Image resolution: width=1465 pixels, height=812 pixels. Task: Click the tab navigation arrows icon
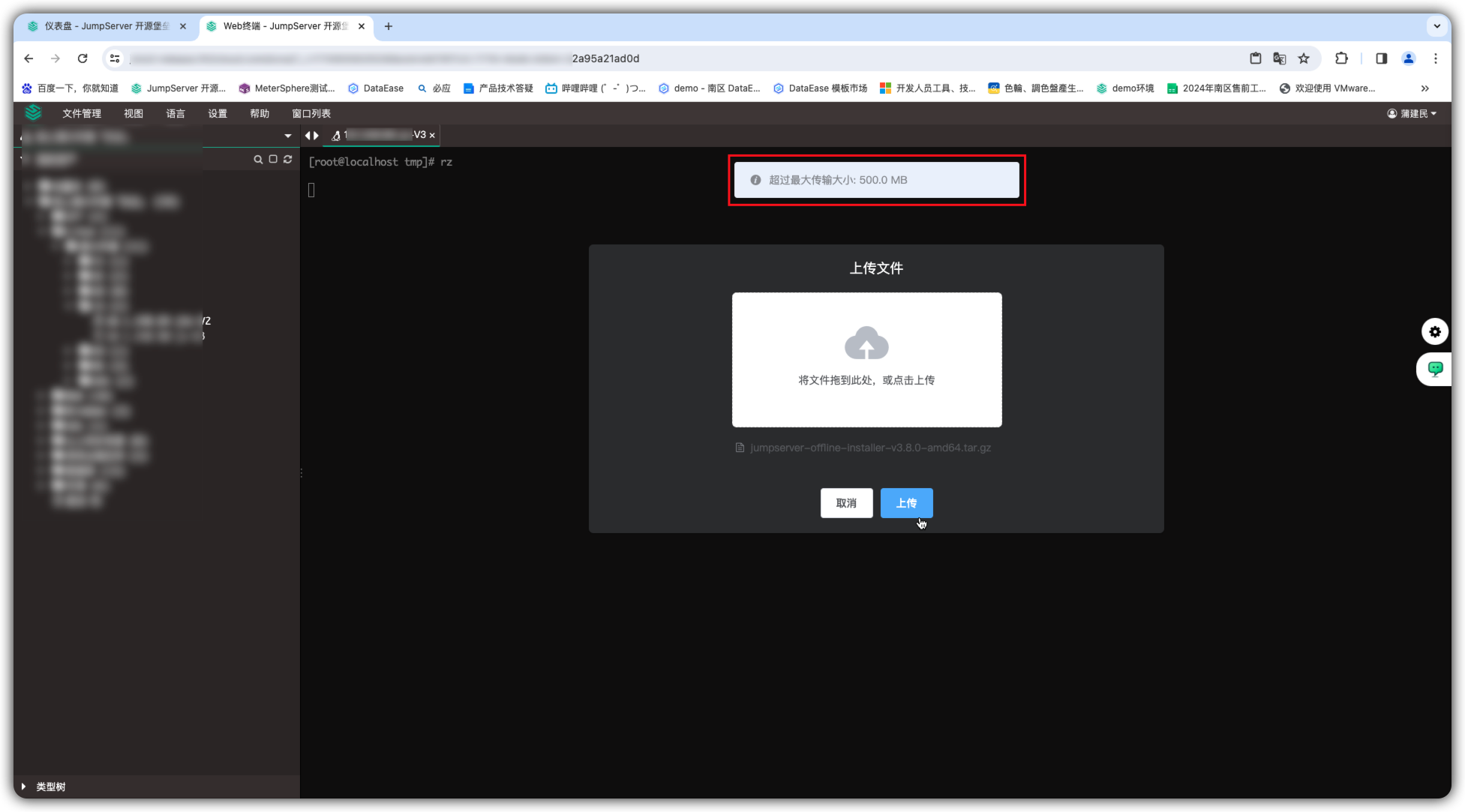311,136
